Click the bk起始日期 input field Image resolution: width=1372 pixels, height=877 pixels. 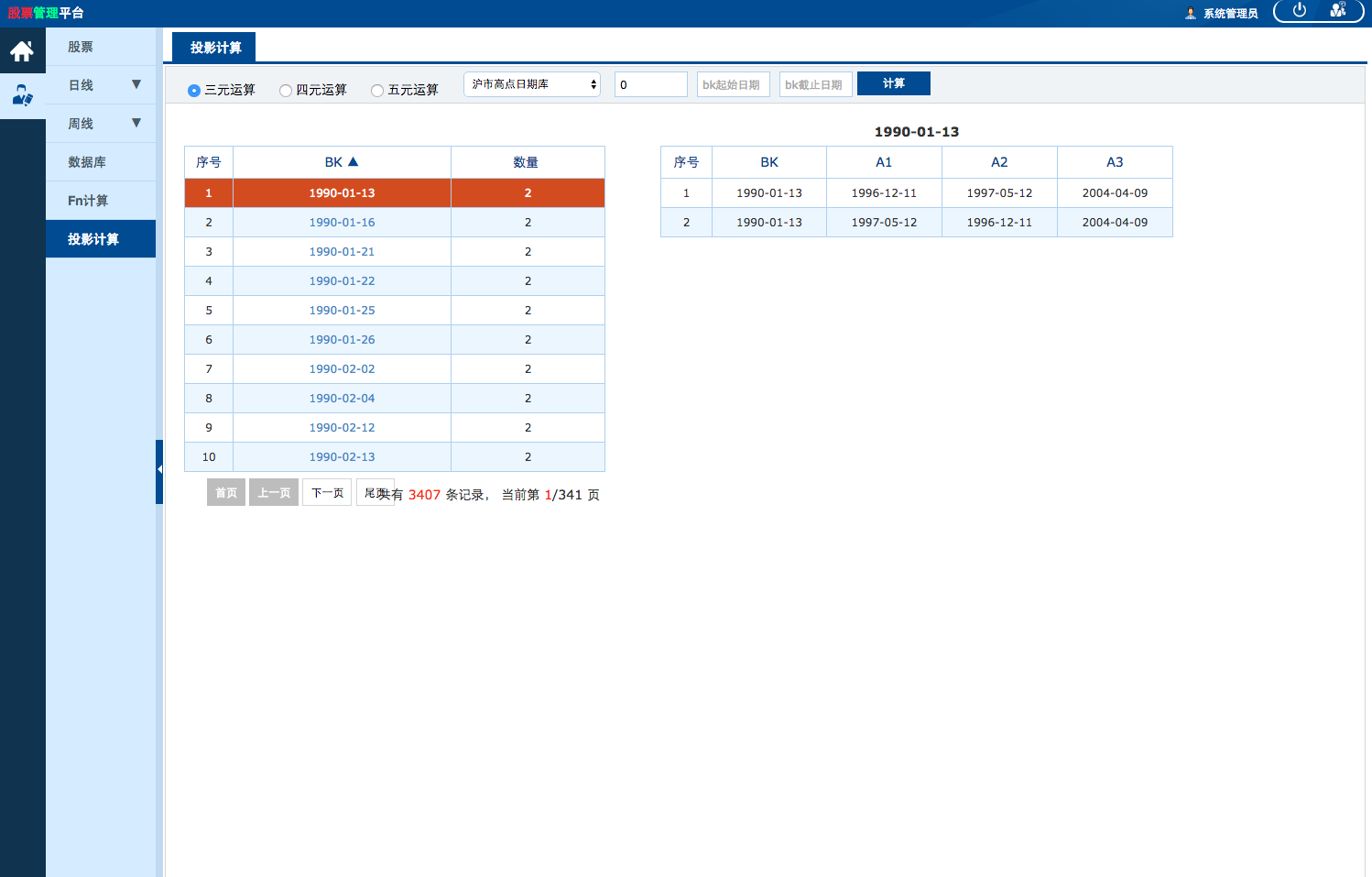pyautogui.click(x=733, y=84)
